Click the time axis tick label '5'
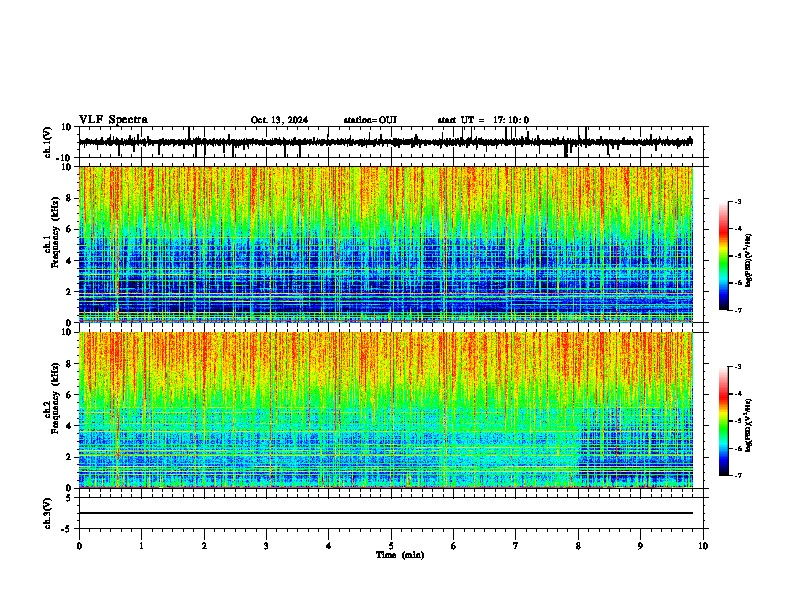 pos(391,546)
